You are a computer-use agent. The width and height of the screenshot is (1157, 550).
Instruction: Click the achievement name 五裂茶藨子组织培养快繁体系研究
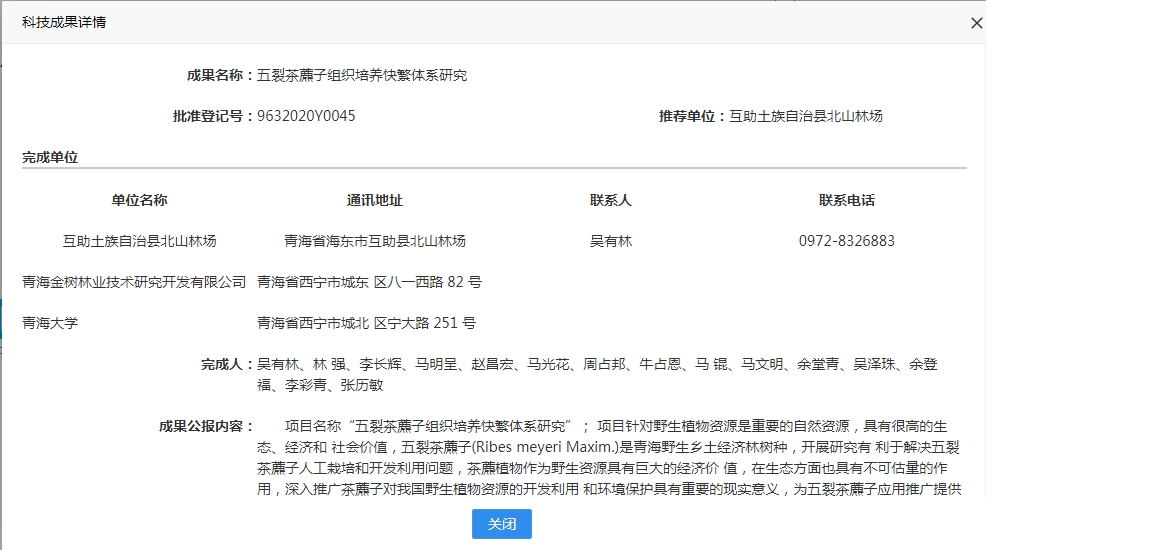[362, 75]
